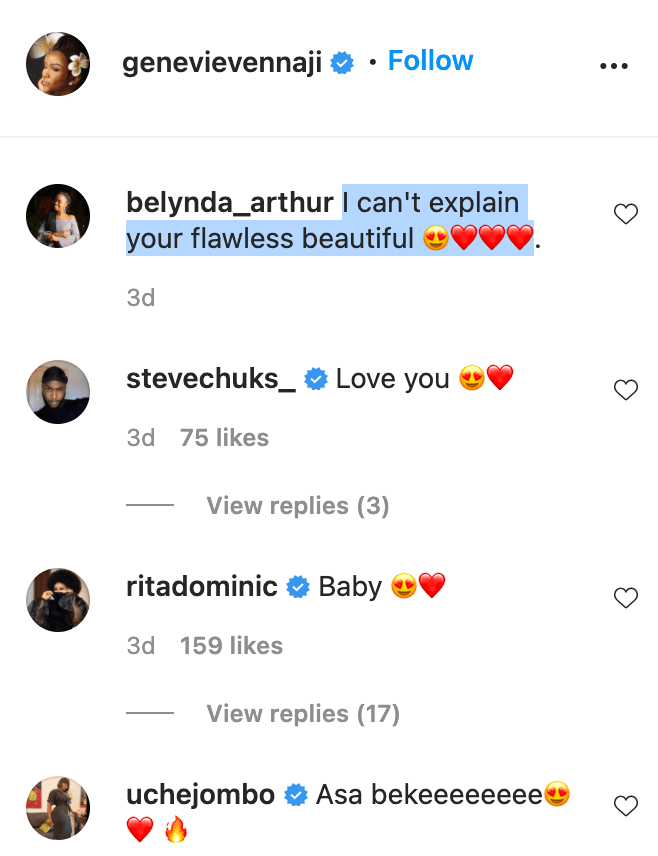Open the three-dot more options menu
This screenshot has height=856, width=658.
point(613,65)
